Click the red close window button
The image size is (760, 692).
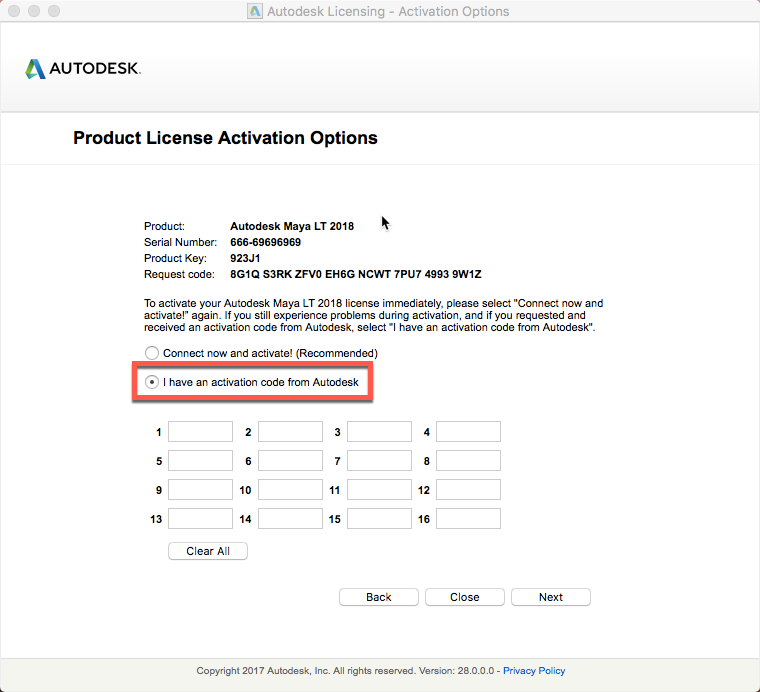pyautogui.click(x=14, y=11)
